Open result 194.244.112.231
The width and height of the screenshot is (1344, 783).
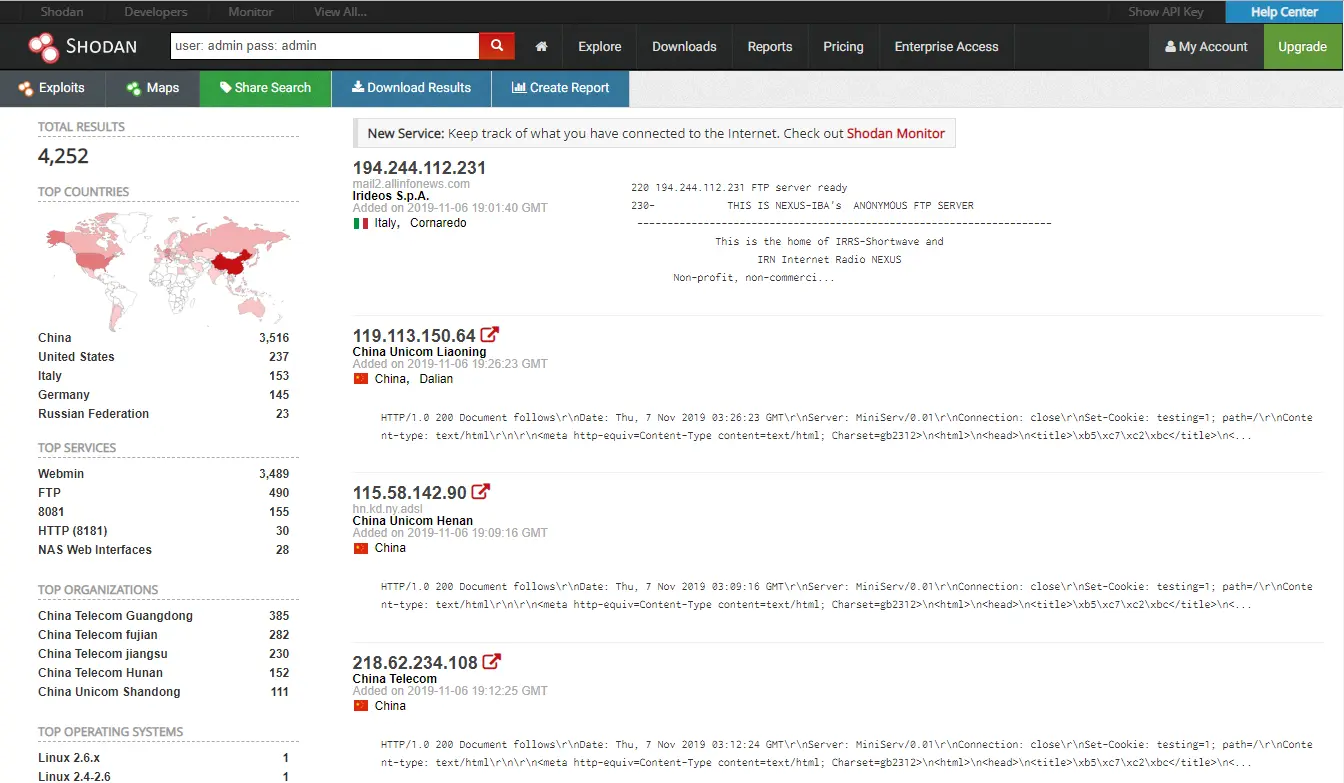[x=419, y=168]
